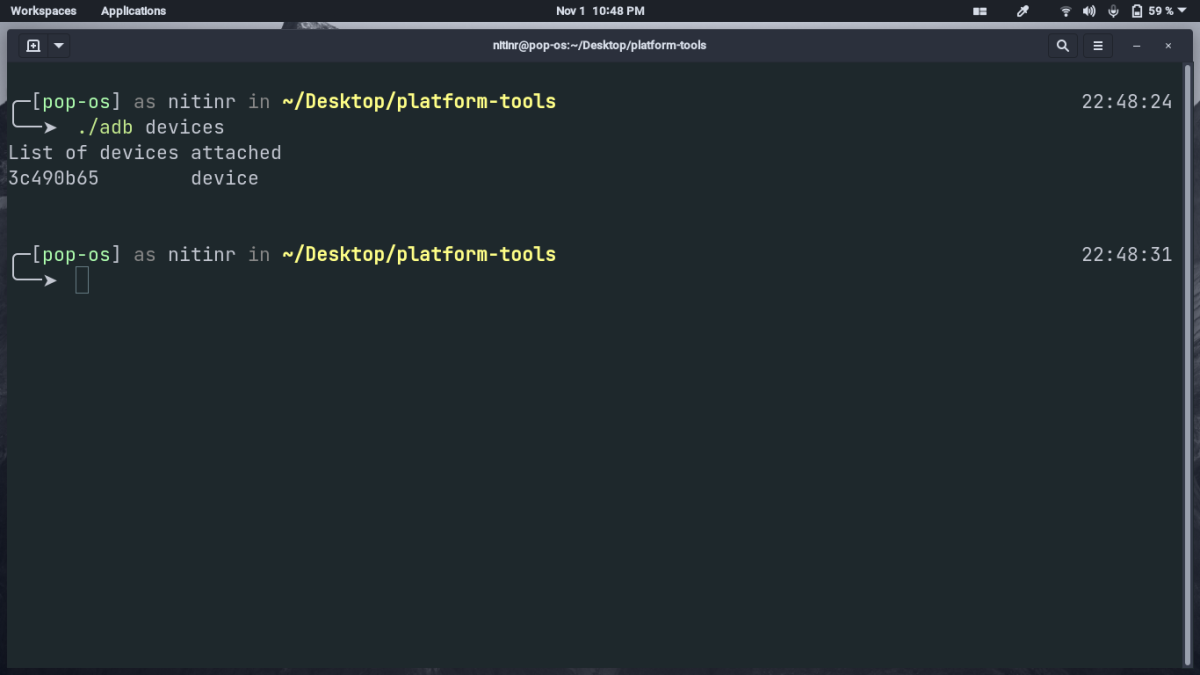Click the terminal cursor at the prompt

pyautogui.click(x=82, y=281)
